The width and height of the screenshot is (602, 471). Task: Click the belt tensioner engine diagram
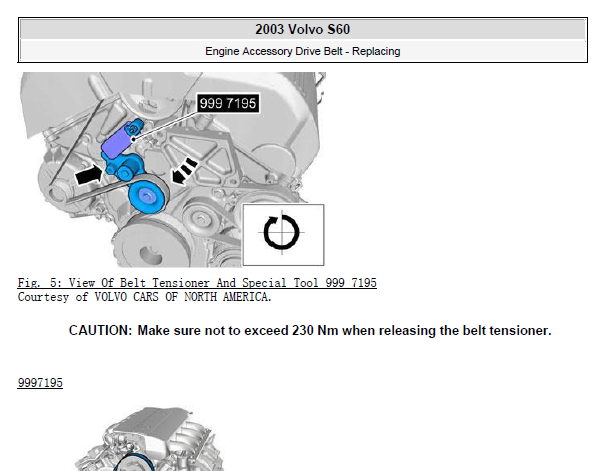pyautogui.click(x=172, y=169)
